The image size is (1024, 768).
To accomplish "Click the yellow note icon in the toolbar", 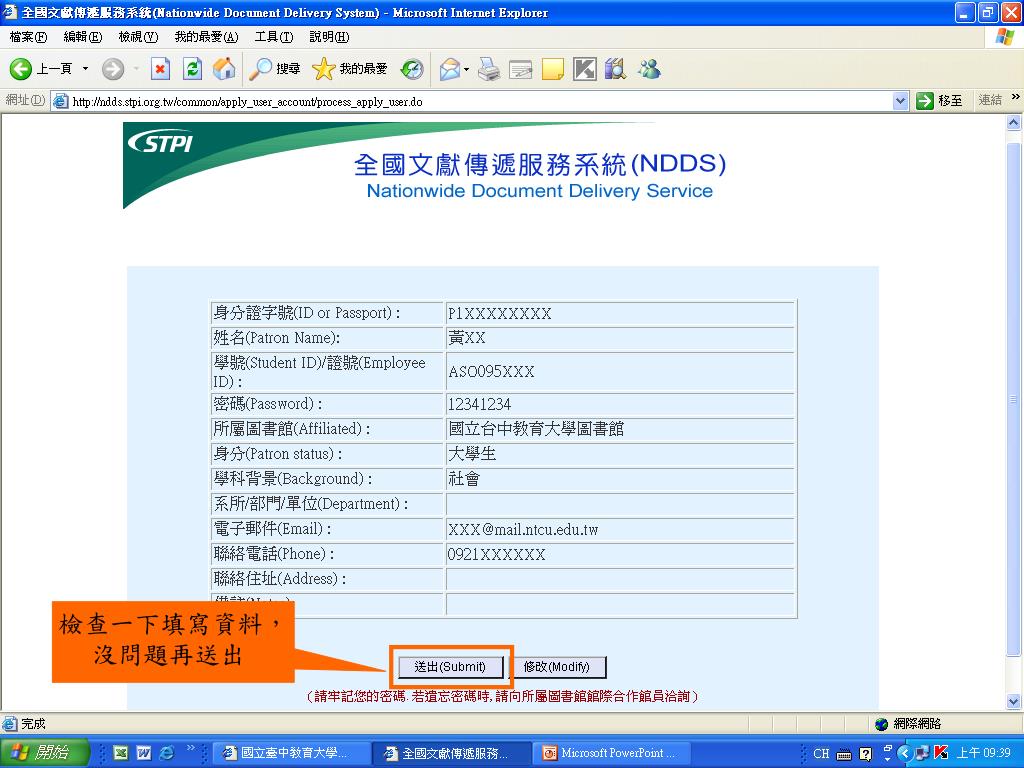I will tap(552, 69).
